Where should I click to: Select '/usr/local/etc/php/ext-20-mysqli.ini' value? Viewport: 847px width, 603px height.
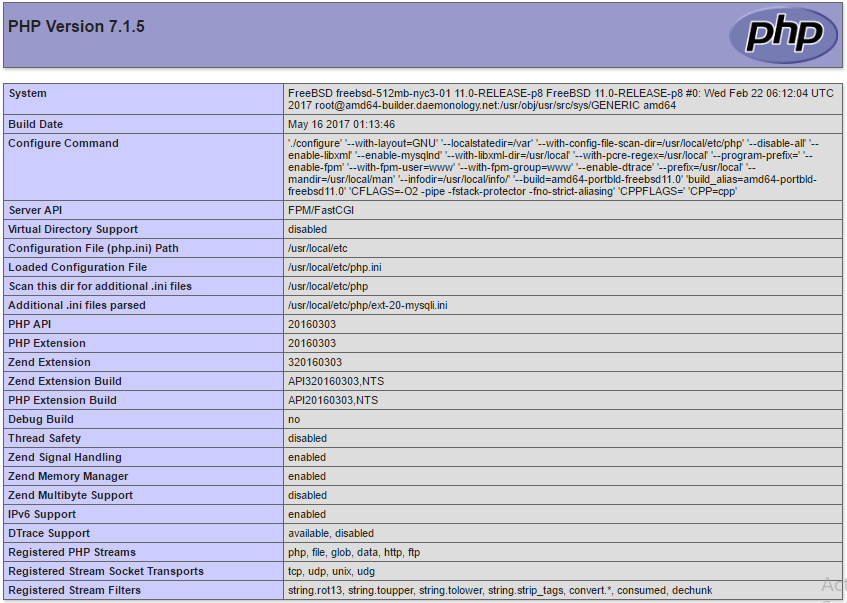coord(368,305)
